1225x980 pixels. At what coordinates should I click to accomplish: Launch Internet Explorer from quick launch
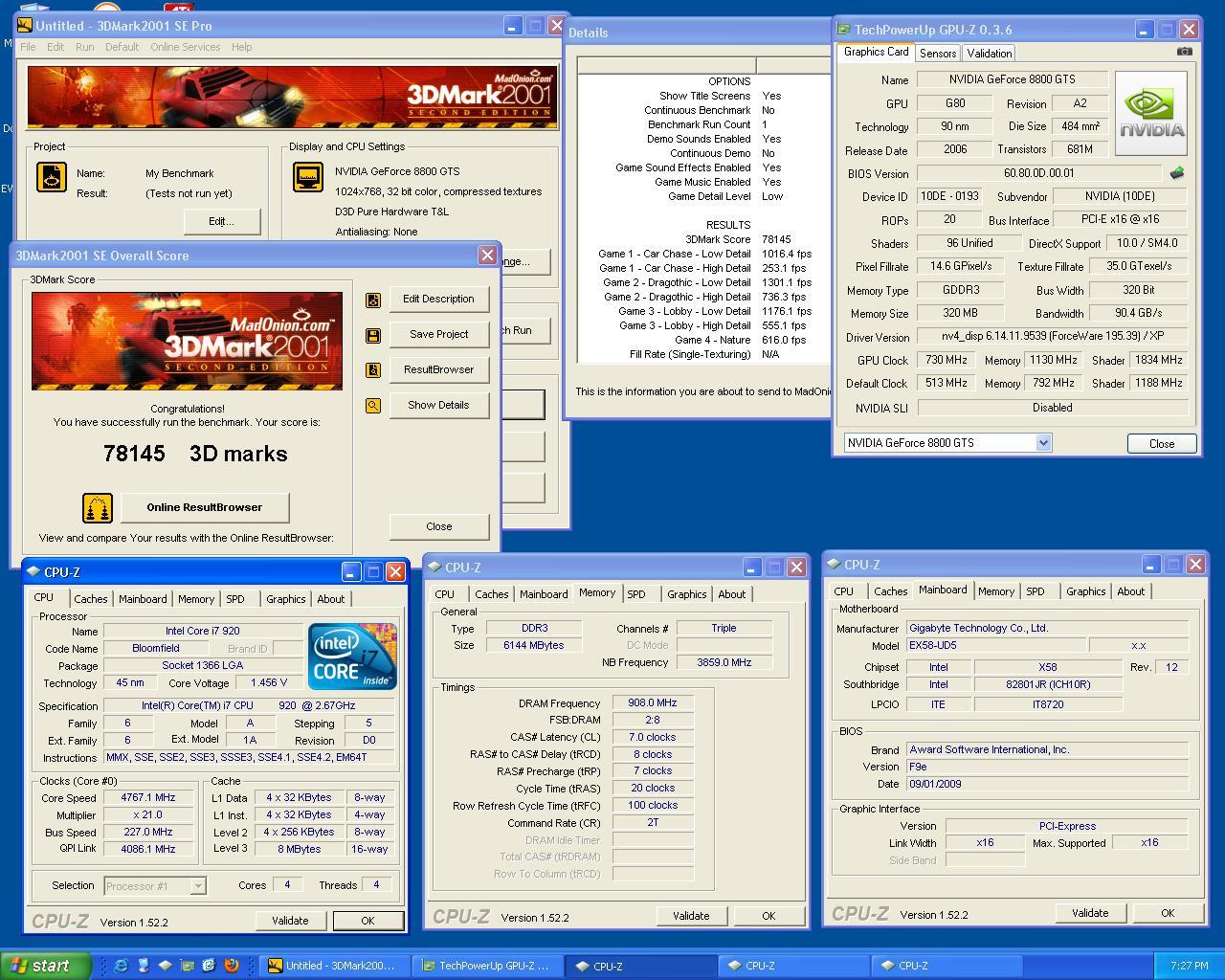click(x=121, y=966)
